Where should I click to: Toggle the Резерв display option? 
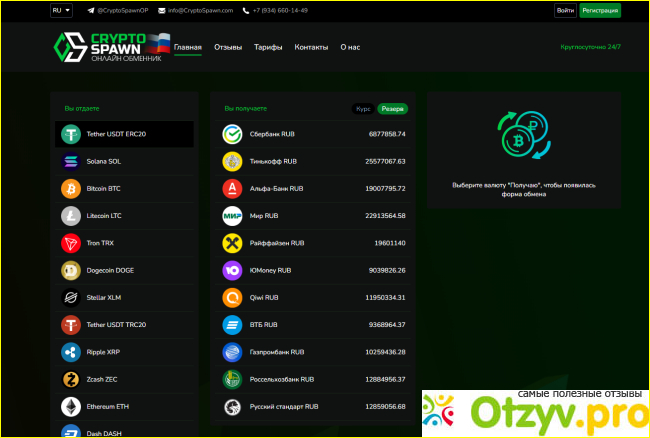(393, 108)
